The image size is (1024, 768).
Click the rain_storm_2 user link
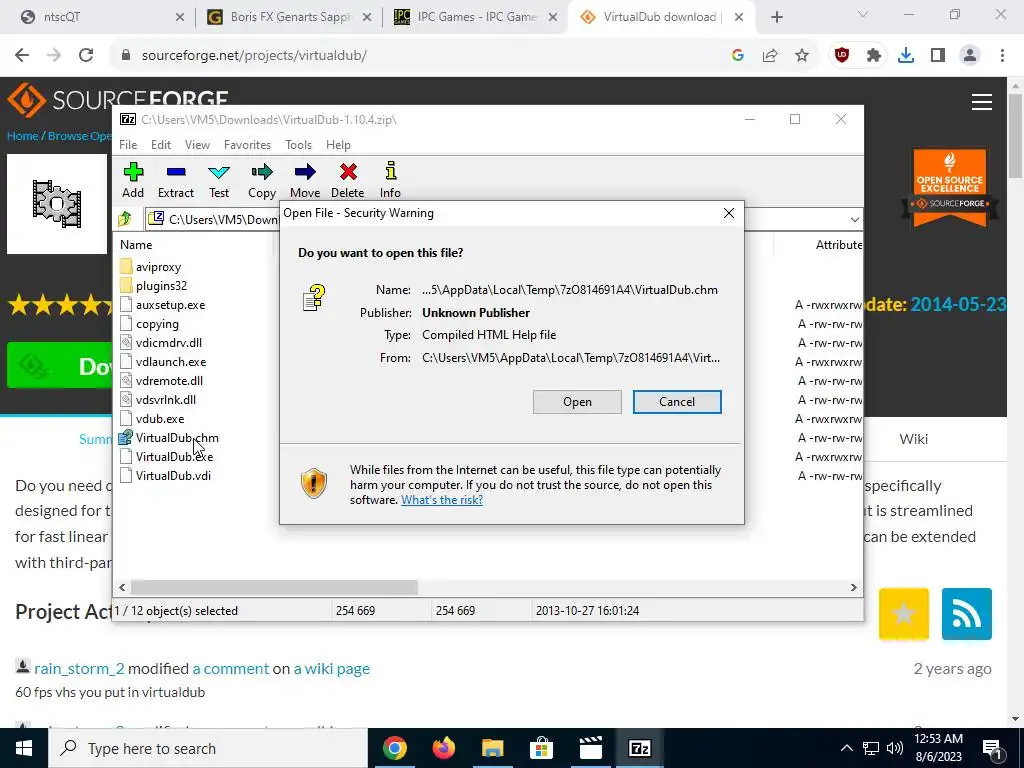point(79,669)
